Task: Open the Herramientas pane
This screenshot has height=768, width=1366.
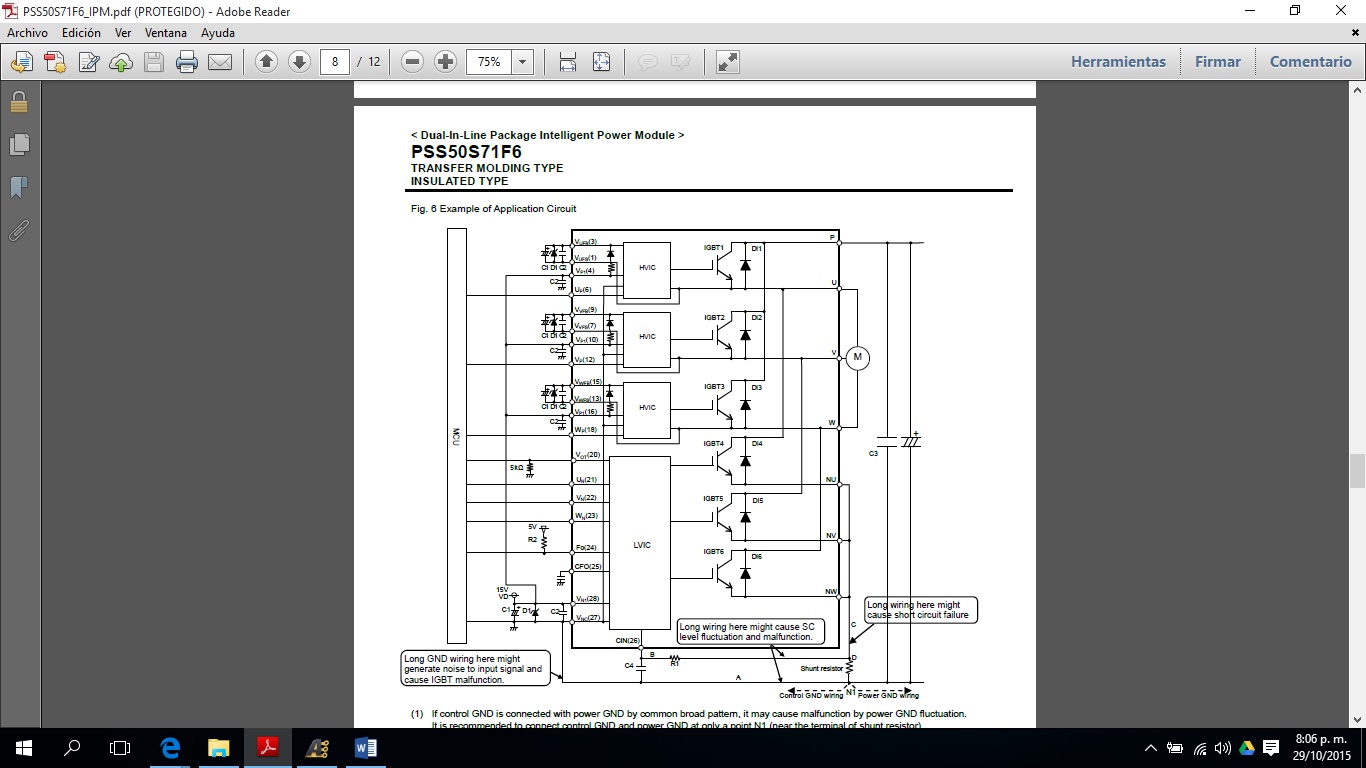Action: 1118,62
